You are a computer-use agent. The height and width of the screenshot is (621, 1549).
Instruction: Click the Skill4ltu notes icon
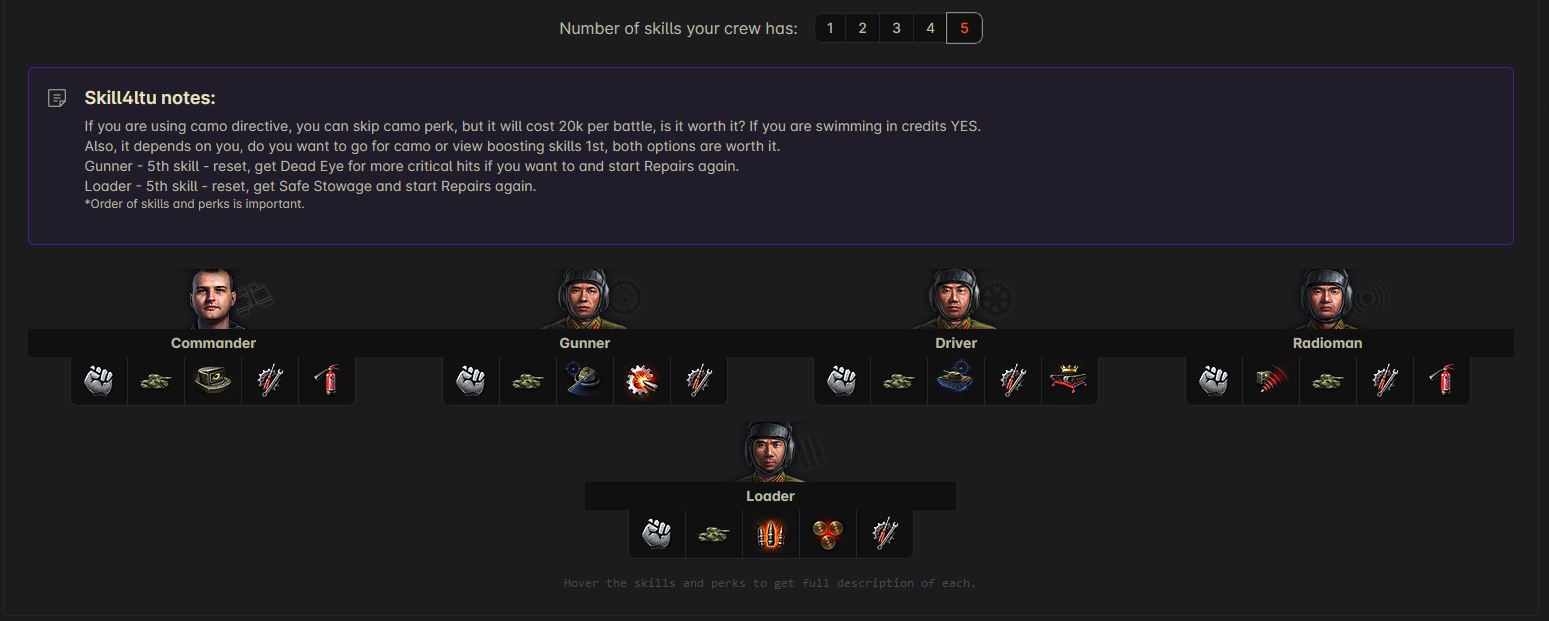point(58,98)
